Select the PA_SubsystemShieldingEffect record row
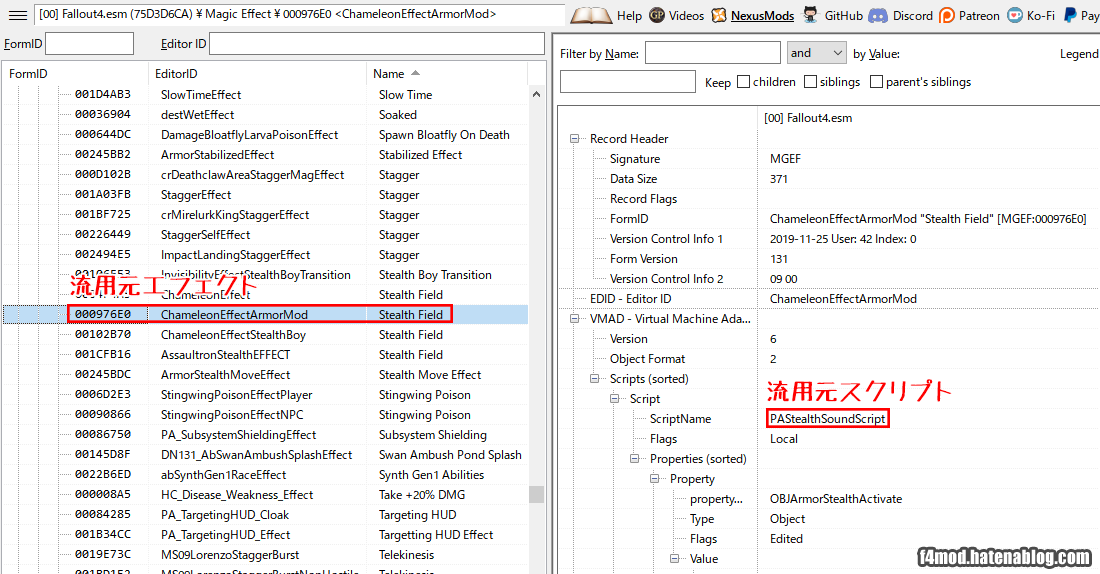 click(x=265, y=434)
